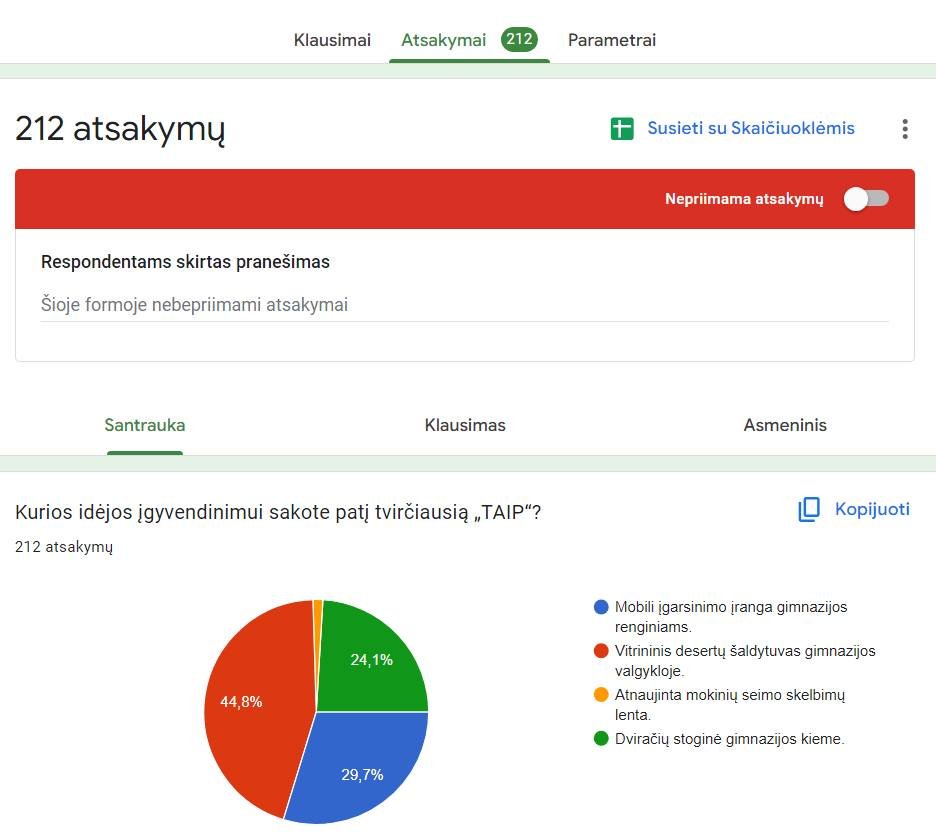The height and width of the screenshot is (835, 936).
Task: Open the Asmeninis responses view
Action: (785, 425)
